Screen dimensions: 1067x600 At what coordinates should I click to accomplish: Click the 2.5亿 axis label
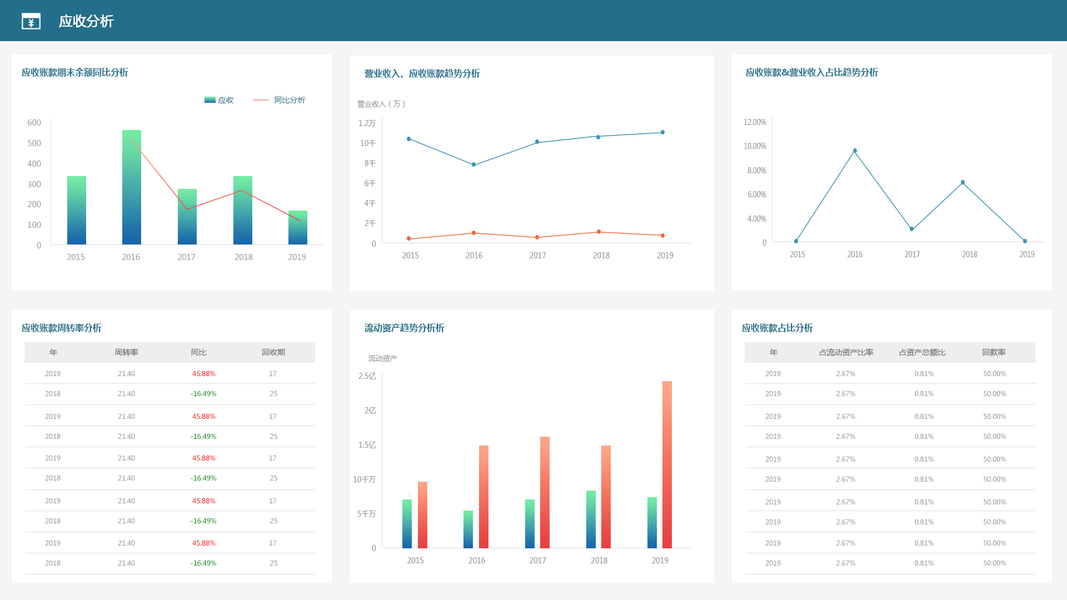[367, 376]
